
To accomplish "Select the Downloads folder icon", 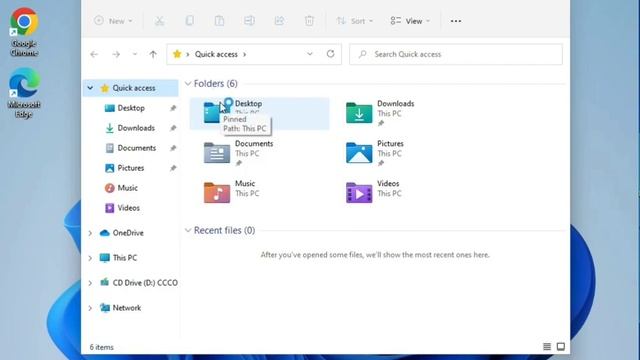I will [x=359, y=113].
